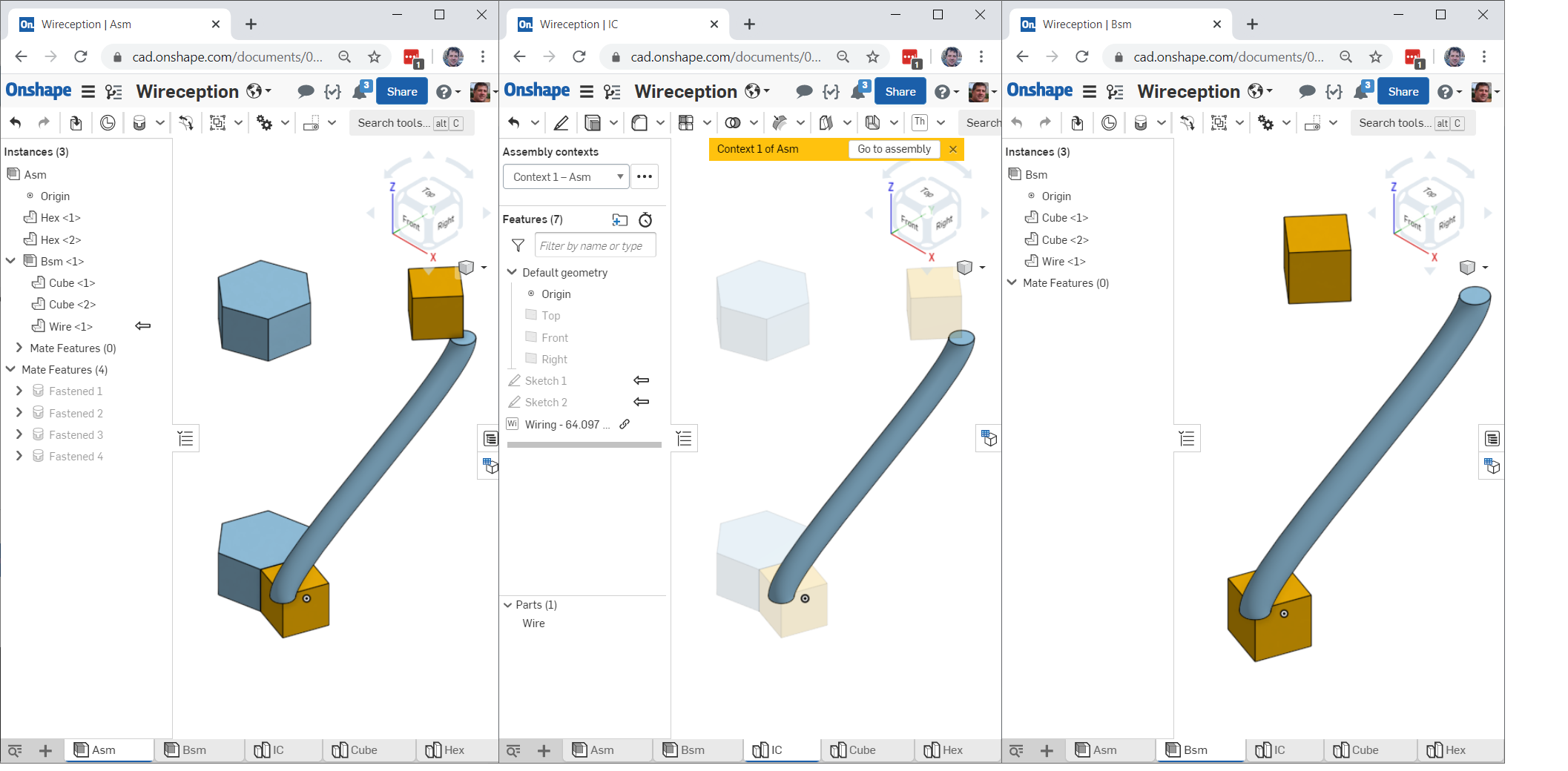Open the comments bubble in the Asm window

click(305, 91)
